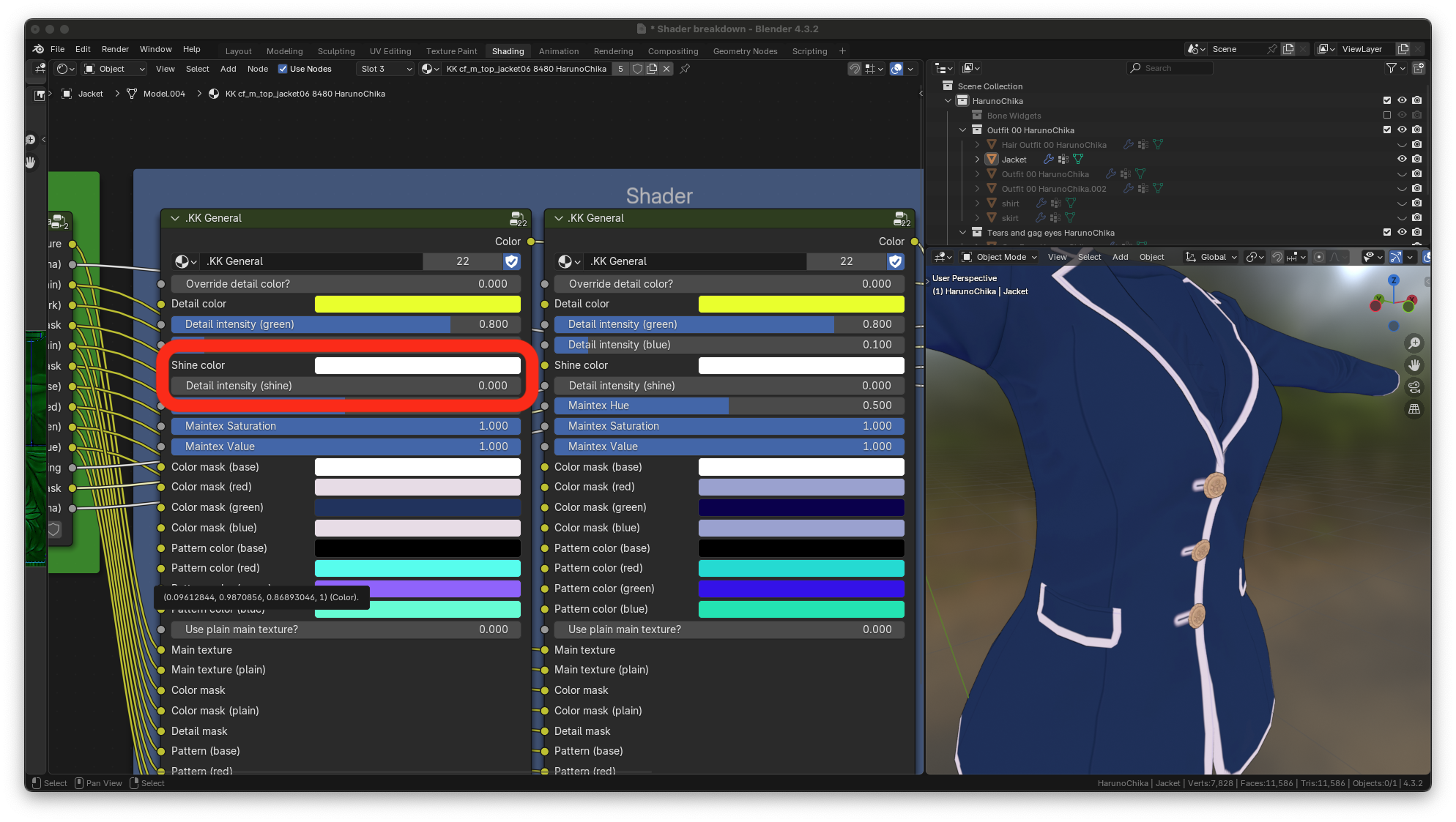Hide the Jacket object with its eye icon
1456x822 pixels.
click(x=1402, y=159)
